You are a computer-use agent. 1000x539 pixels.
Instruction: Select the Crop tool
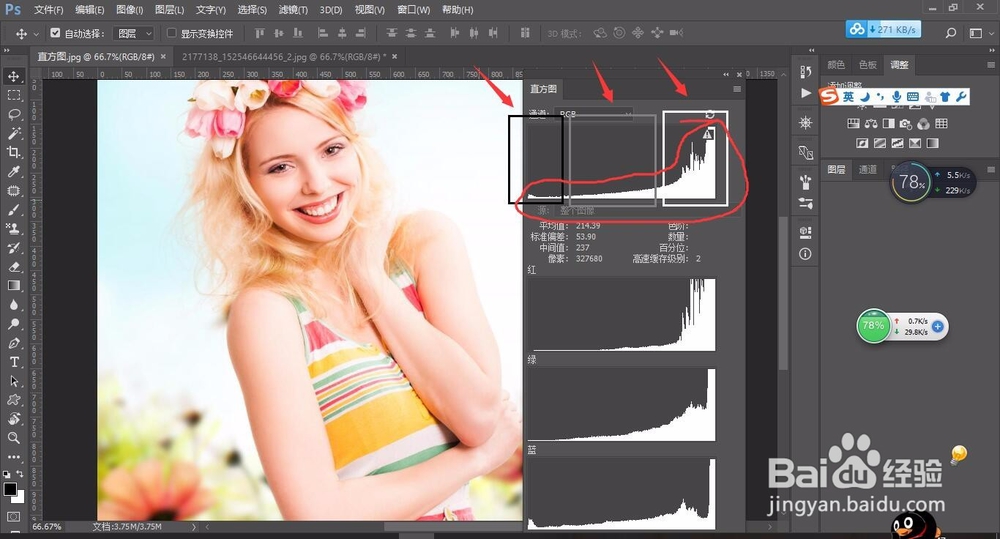click(x=13, y=152)
